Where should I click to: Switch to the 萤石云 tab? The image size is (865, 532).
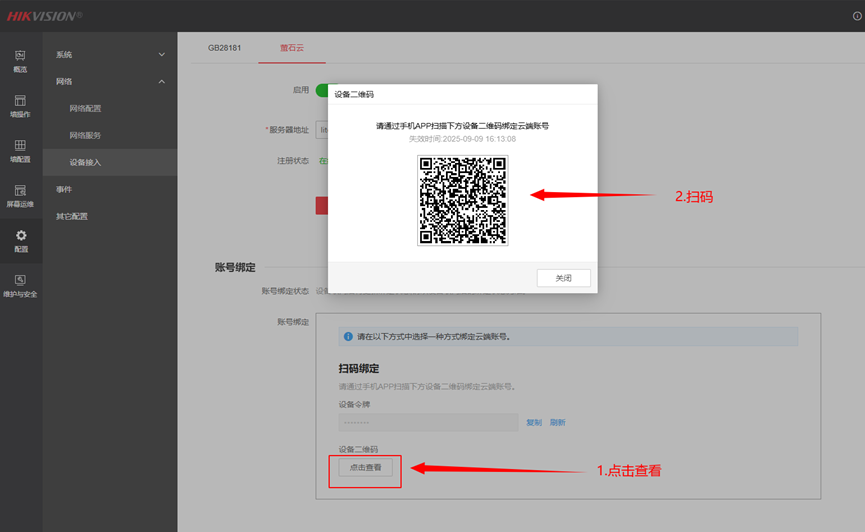point(292,48)
